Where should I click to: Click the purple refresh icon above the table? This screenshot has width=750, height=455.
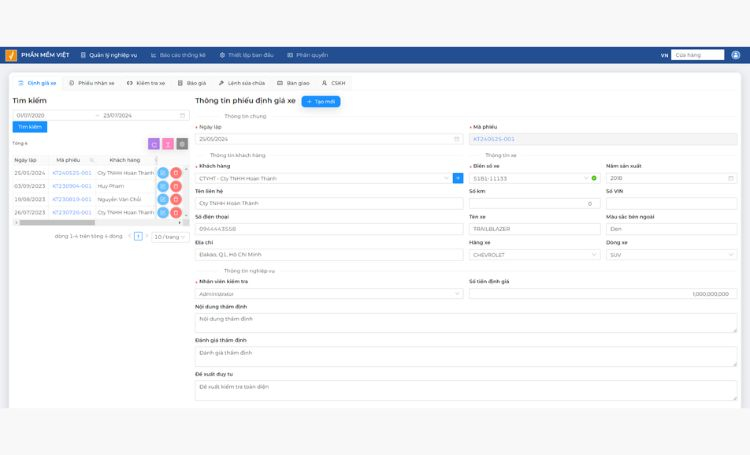(x=154, y=144)
